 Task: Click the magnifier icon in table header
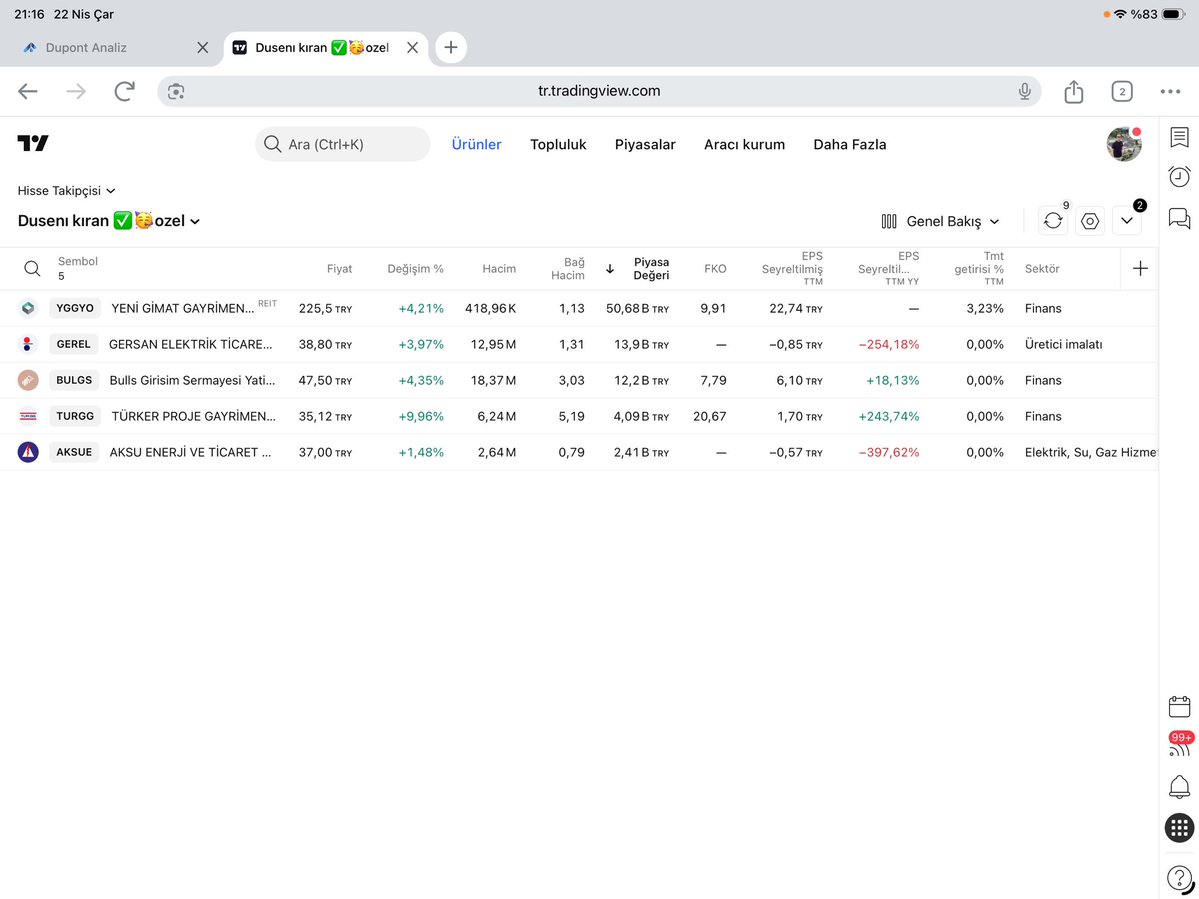click(32, 268)
